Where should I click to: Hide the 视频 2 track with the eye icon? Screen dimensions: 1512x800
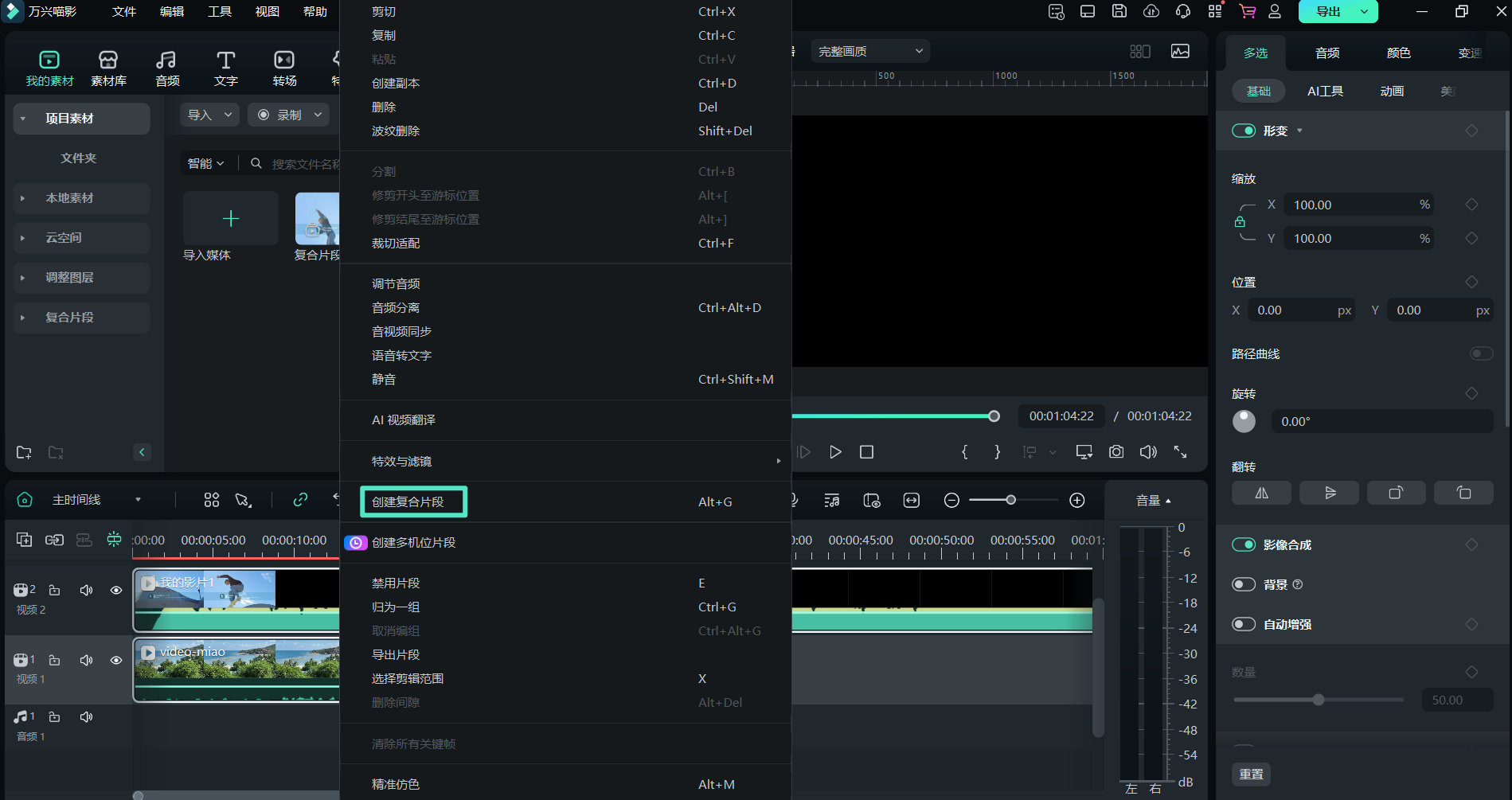(116, 590)
